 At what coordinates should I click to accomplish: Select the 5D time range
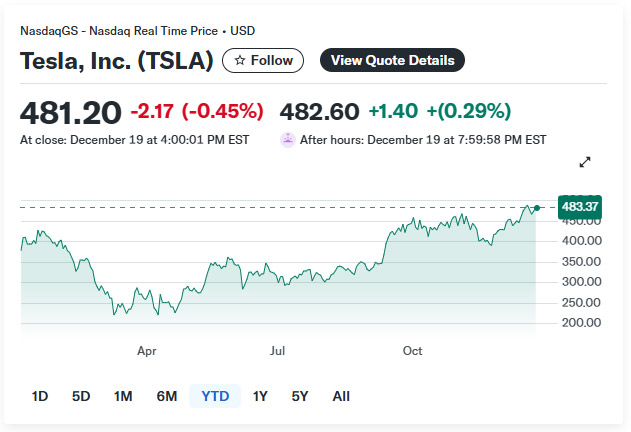81,396
